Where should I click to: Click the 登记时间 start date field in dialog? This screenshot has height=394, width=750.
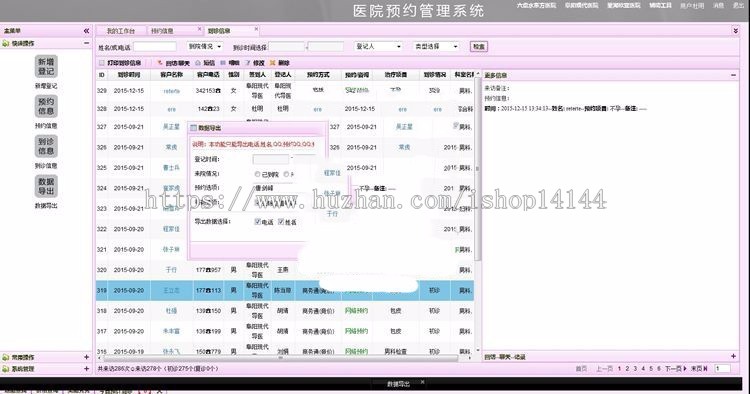[x=271, y=159]
